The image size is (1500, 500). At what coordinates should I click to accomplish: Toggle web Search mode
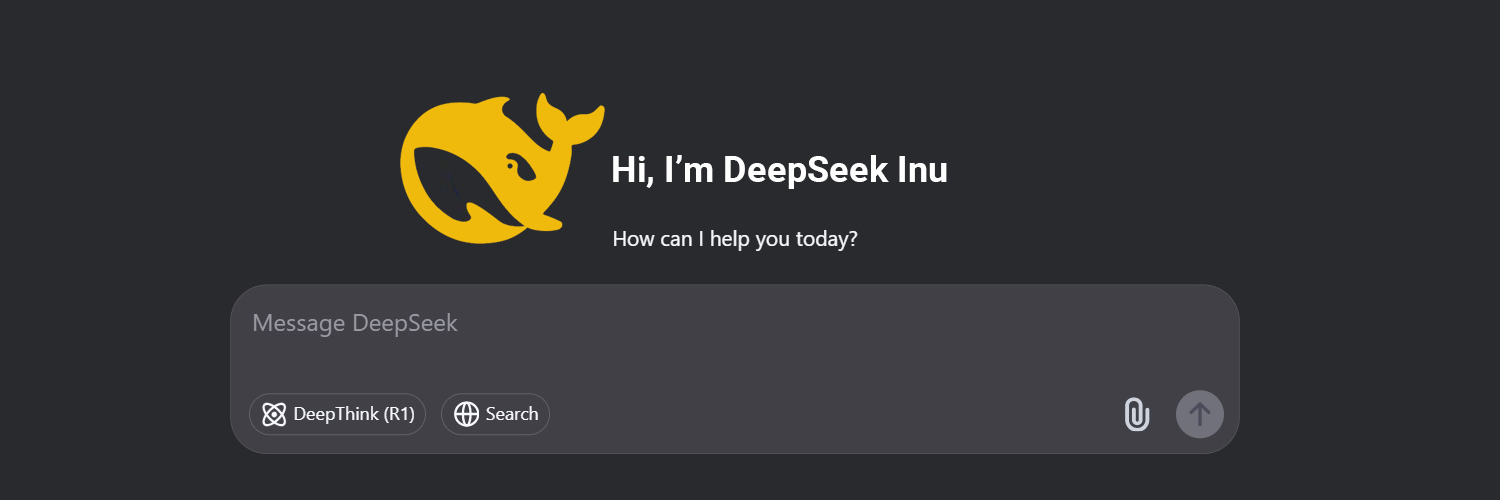[x=495, y=414]
